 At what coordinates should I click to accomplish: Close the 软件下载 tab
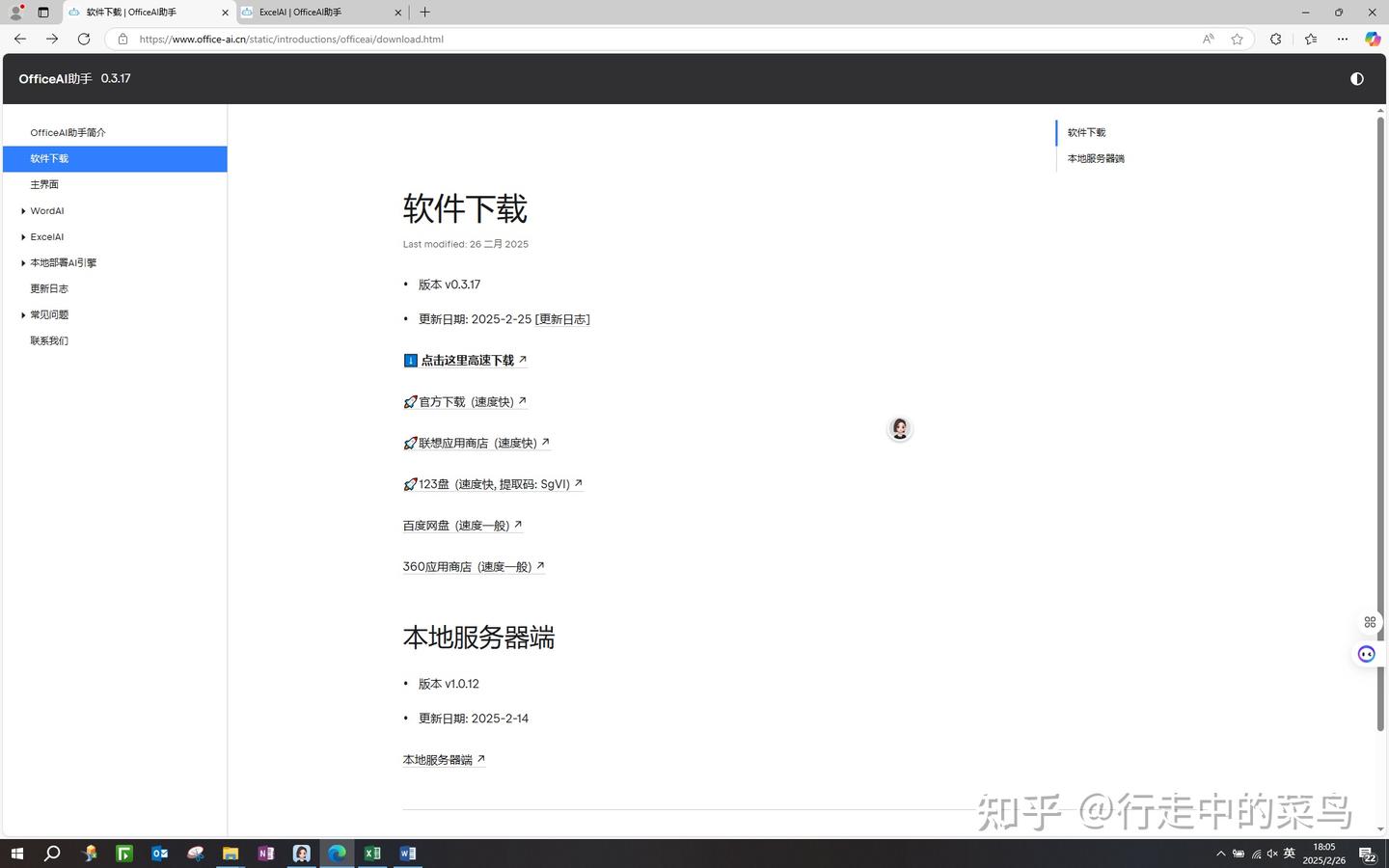[225, 13]
